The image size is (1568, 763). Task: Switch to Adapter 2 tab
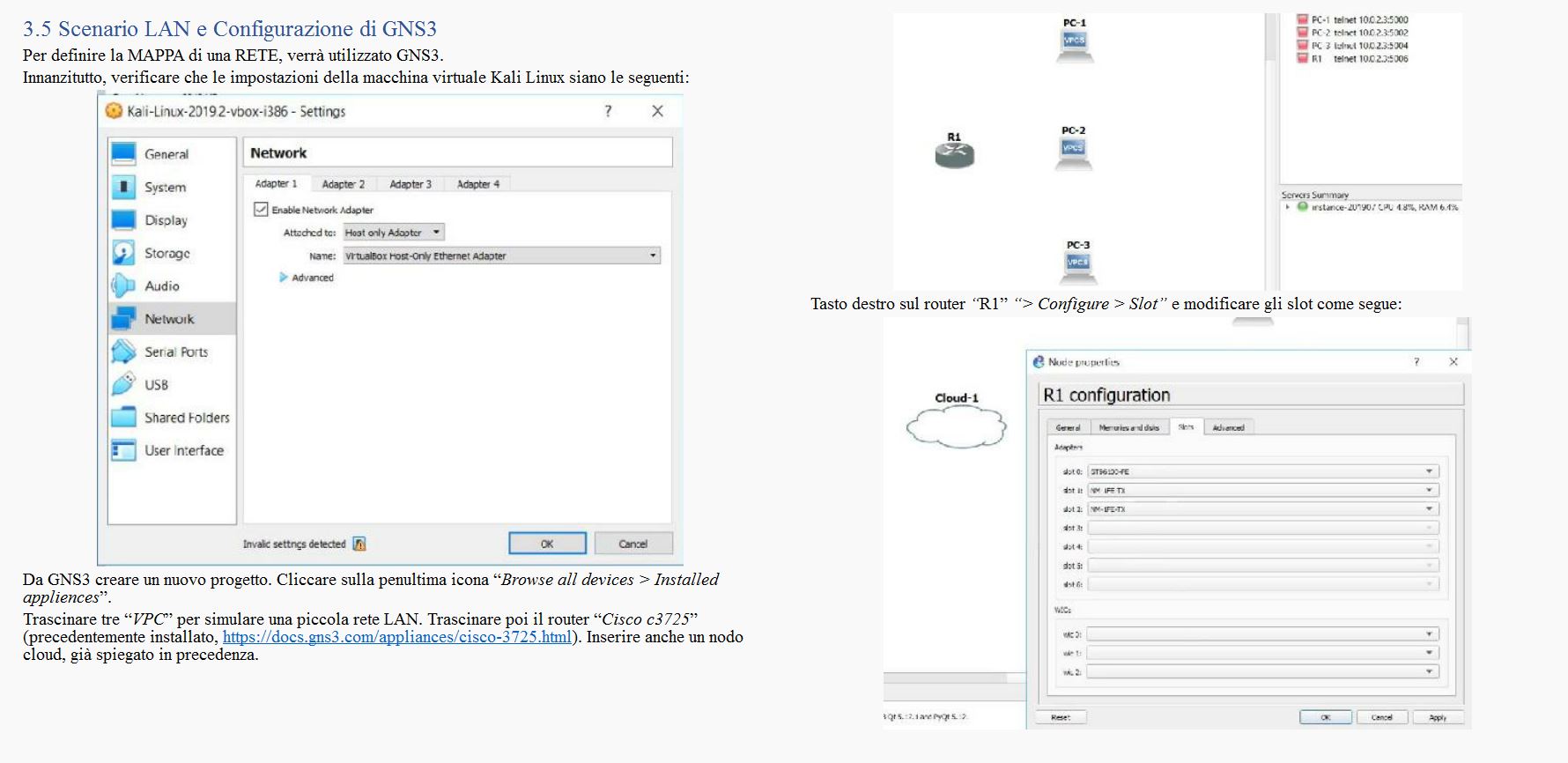pos(343,184)
